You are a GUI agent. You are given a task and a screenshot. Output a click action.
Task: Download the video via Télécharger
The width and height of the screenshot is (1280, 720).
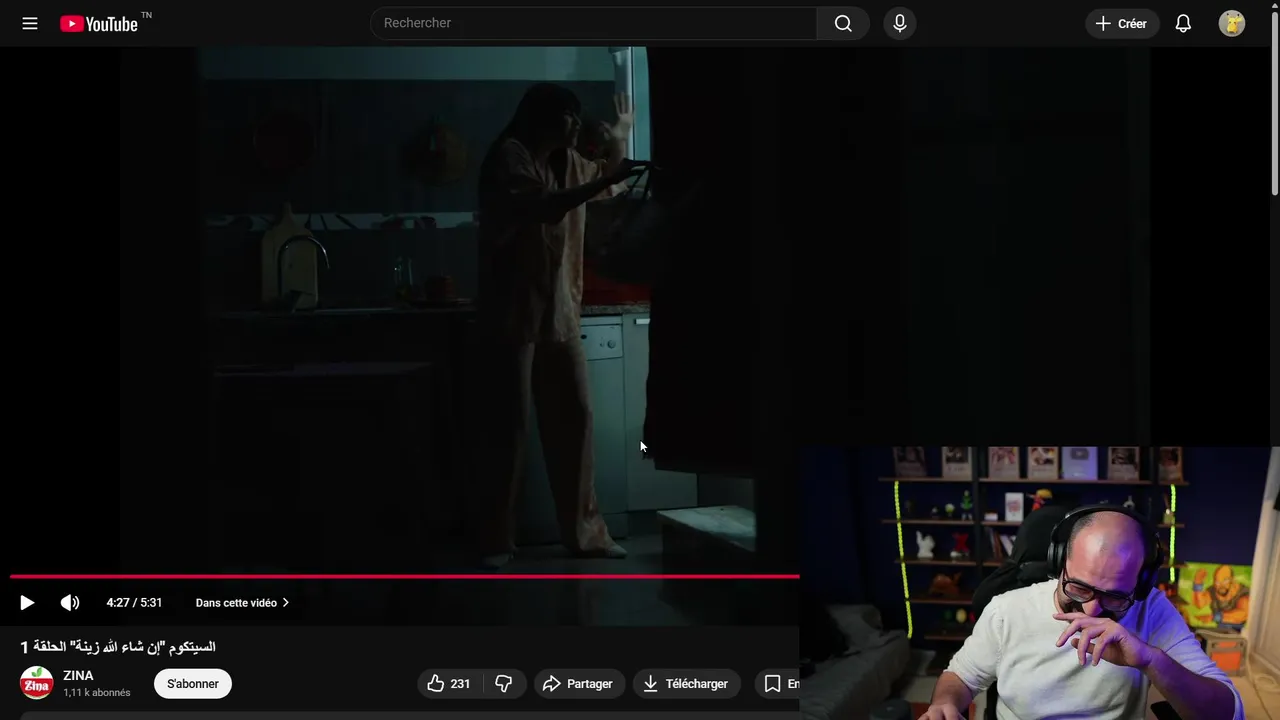[x=687, y=684]
